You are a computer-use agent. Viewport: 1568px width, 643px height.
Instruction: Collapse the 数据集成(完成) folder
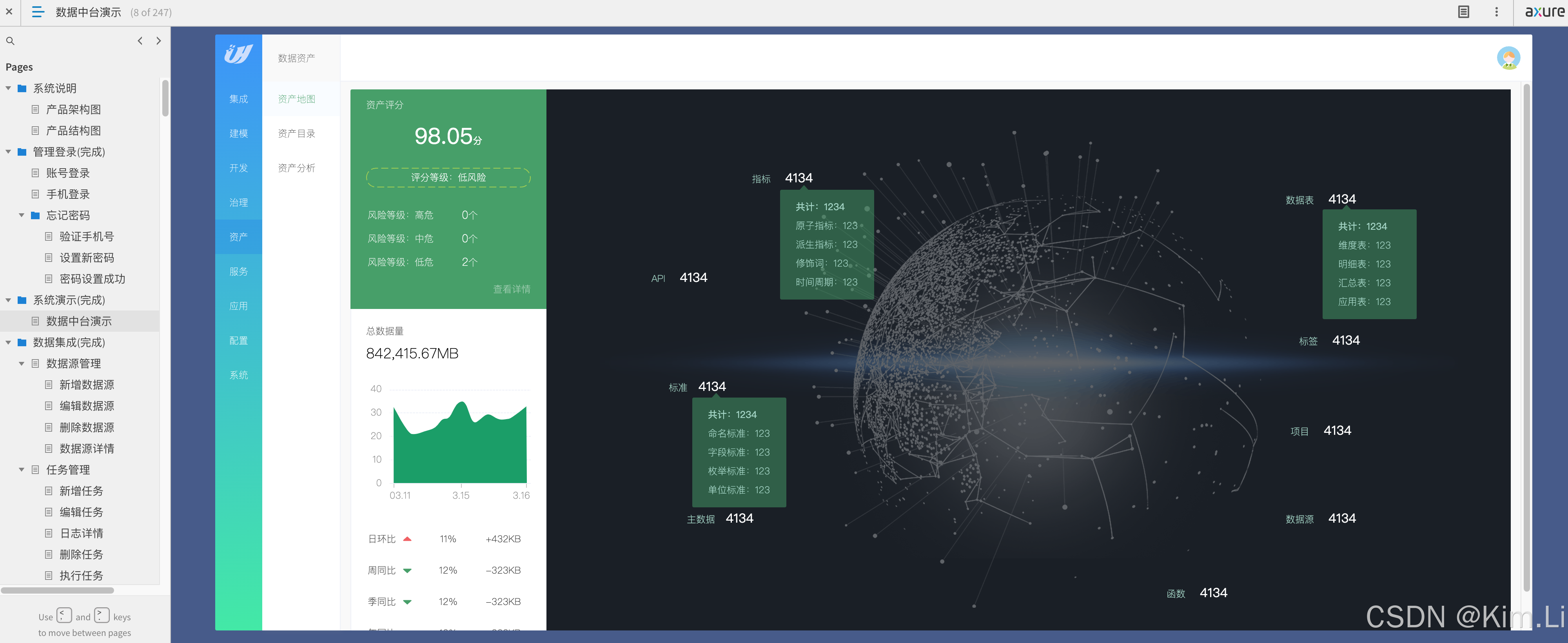point(9,342)
